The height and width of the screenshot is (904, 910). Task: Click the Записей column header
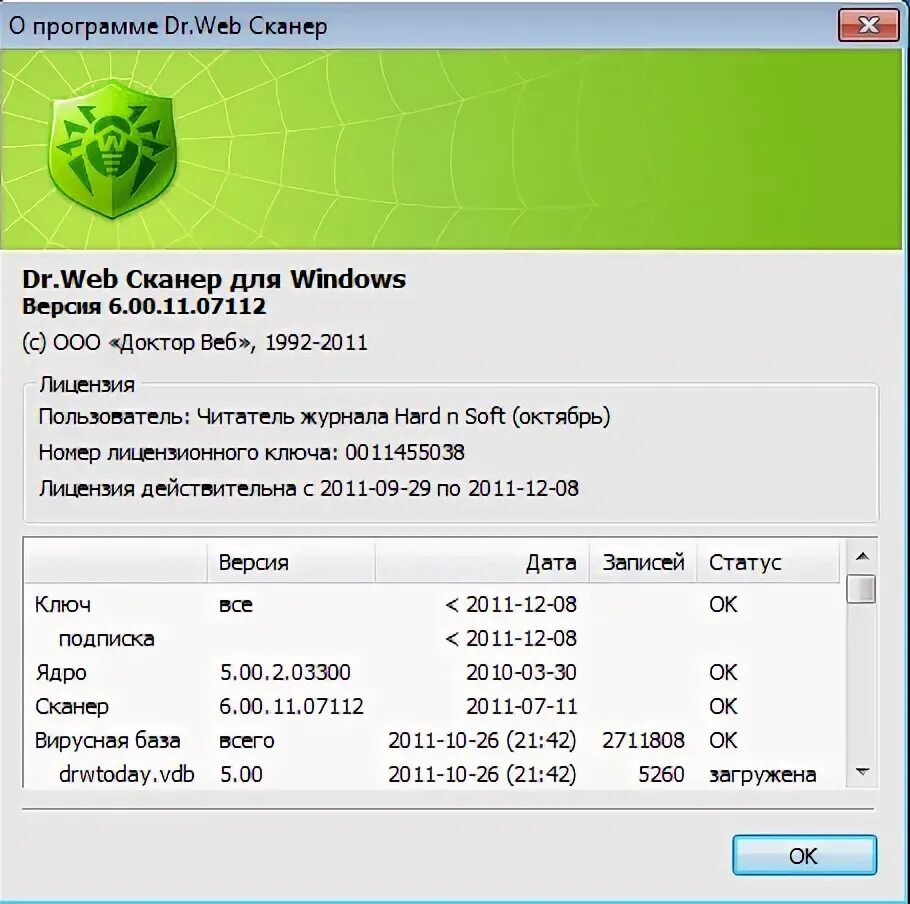coord(642,562)
